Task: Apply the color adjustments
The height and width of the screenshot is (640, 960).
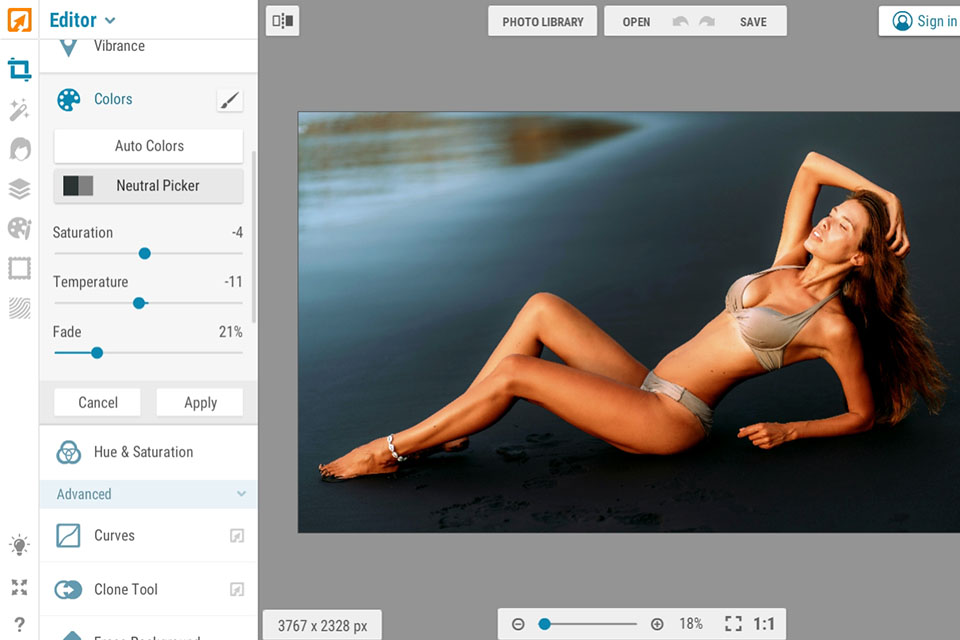Action: tap(200, 402)
